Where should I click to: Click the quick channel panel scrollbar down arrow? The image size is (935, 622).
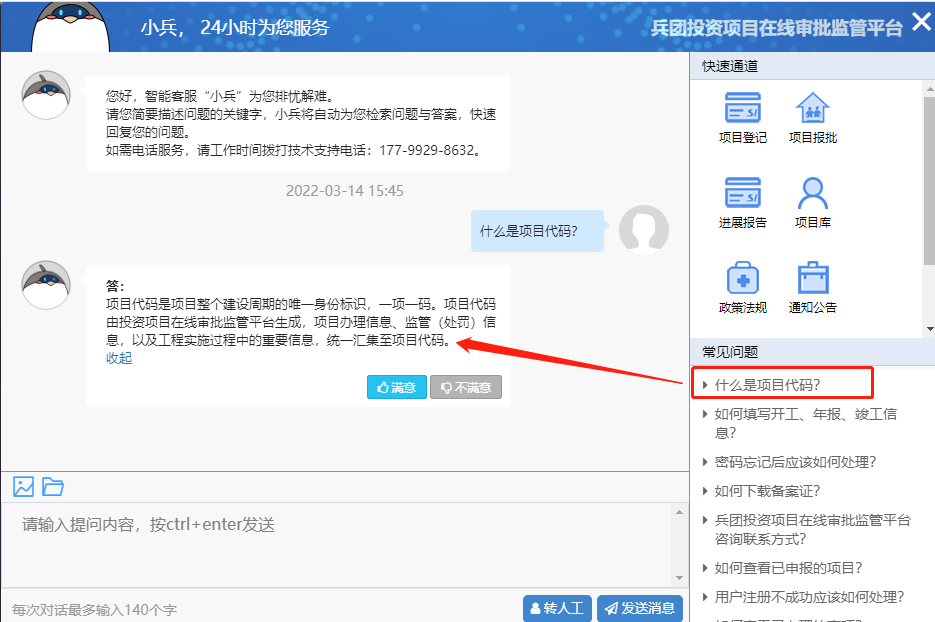tap(929, 329)
